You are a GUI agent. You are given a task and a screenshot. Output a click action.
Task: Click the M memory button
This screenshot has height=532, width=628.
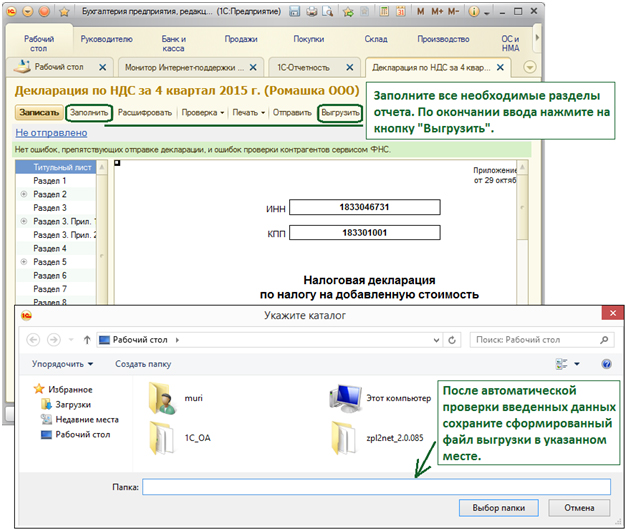421,12
